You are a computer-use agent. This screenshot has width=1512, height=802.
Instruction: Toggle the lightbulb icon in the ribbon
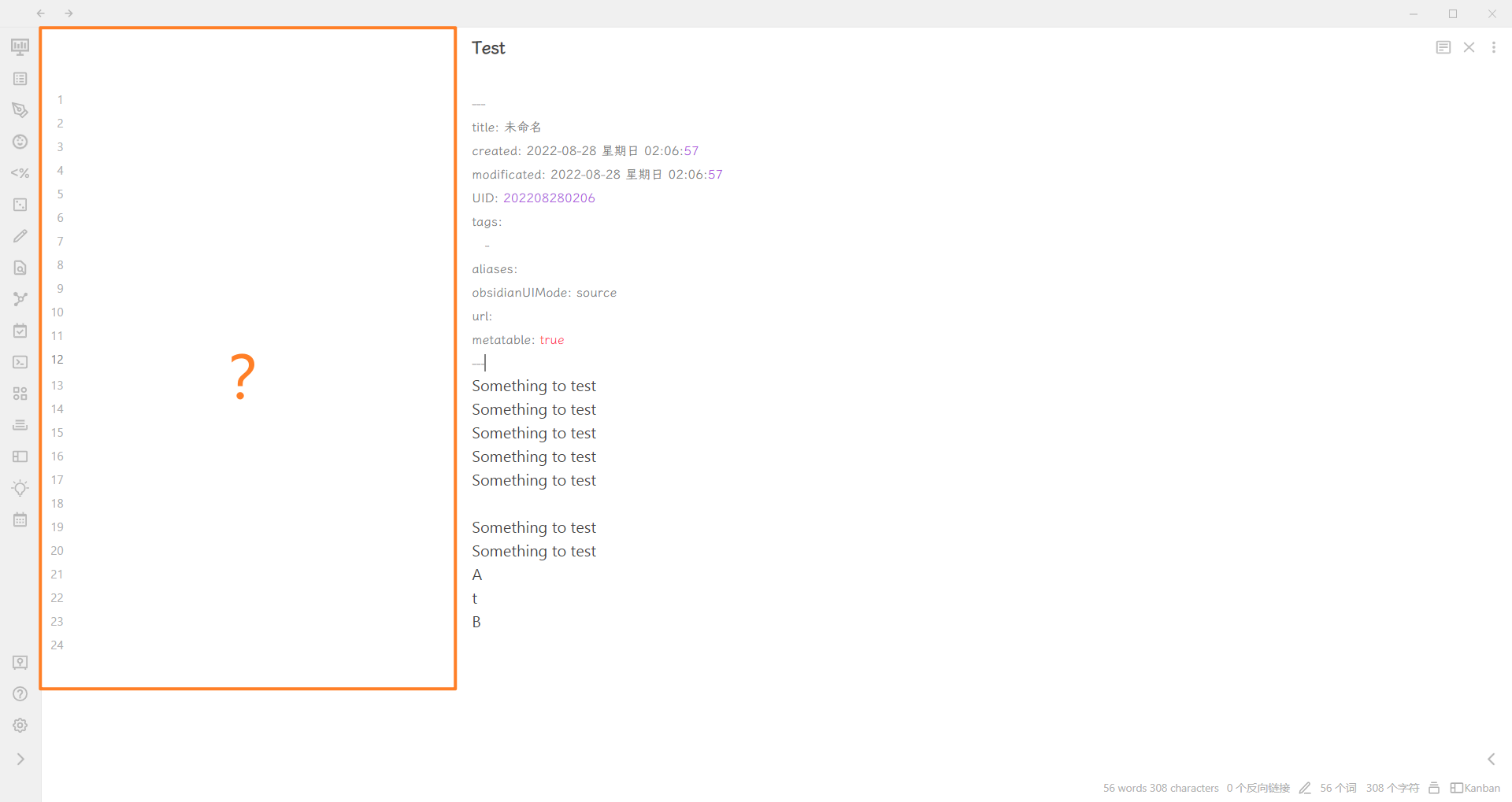coord(20,488)
